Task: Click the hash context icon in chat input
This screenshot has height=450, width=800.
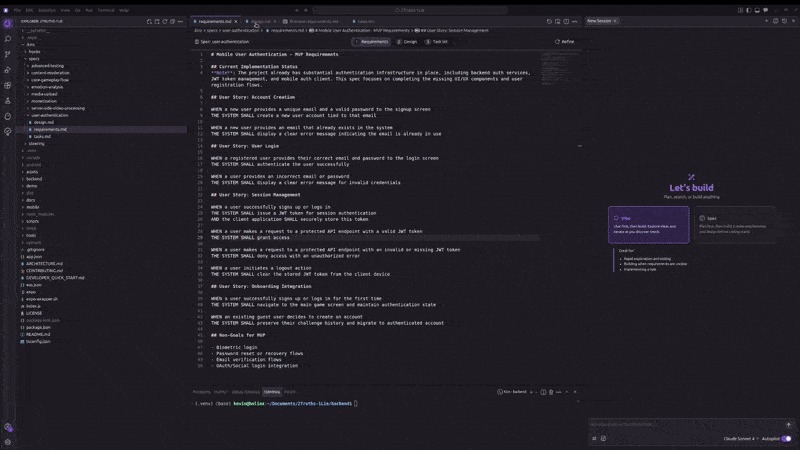Action: [594, 438]
